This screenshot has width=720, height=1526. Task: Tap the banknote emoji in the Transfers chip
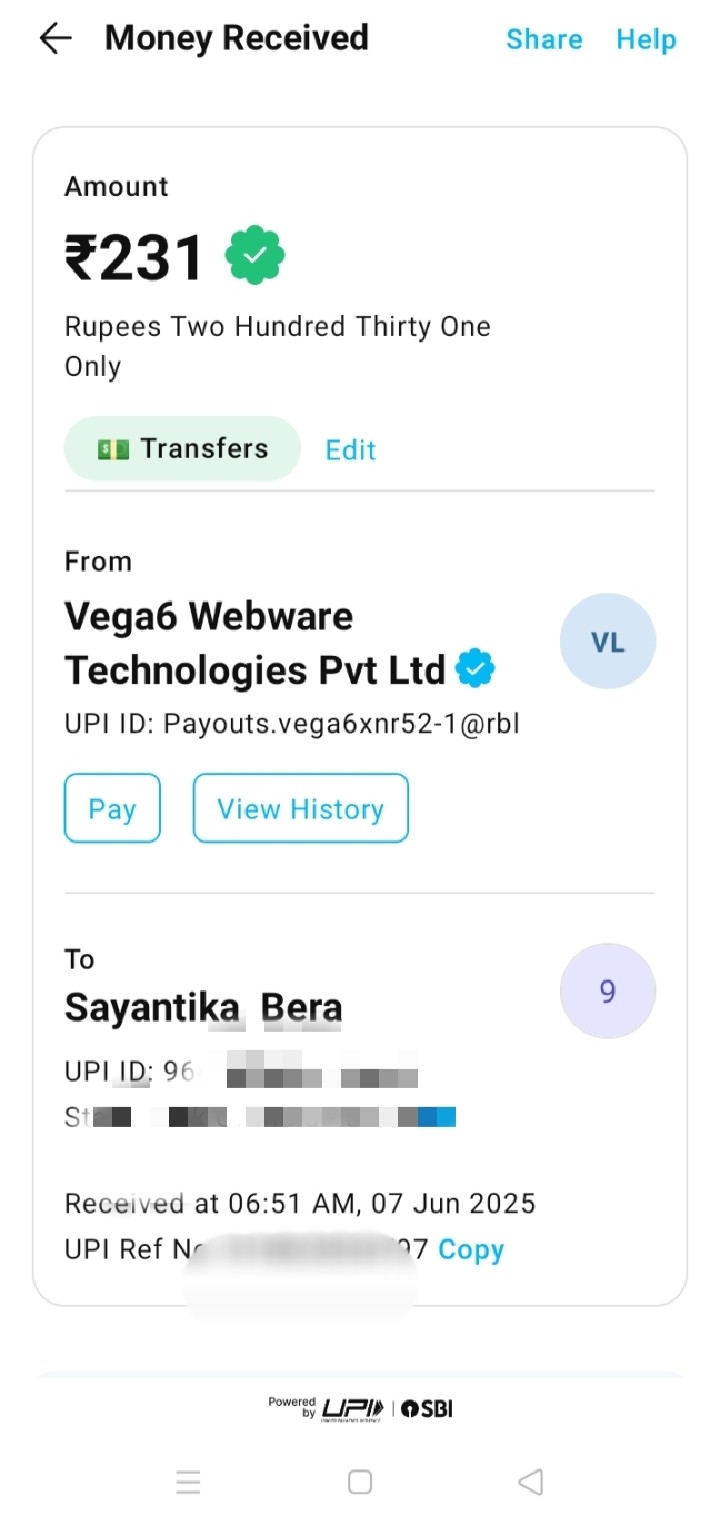(113, 449)
